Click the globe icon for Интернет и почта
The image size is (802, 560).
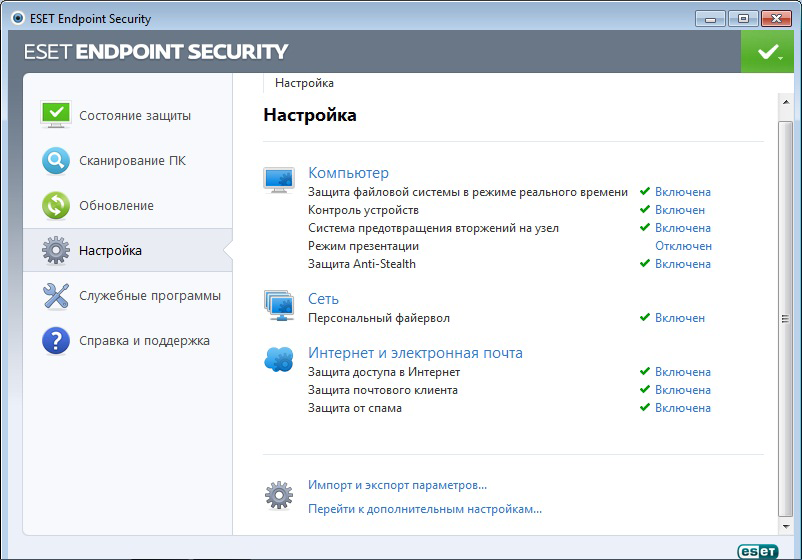[x=279, y=359]
